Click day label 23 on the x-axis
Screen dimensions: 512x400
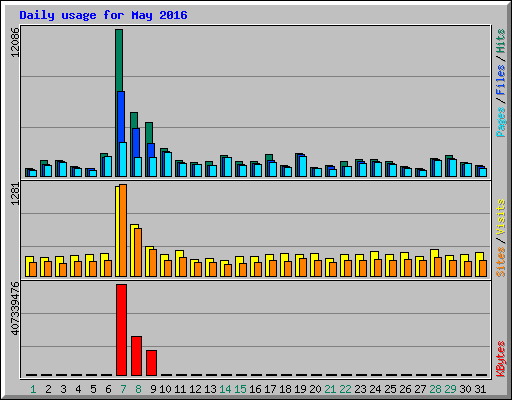pyautogui.click(x=360, y=389)
